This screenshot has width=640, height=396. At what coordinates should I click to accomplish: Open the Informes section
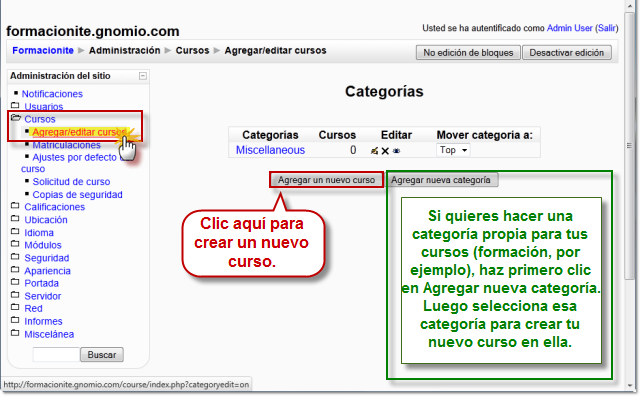click(43, 321)
